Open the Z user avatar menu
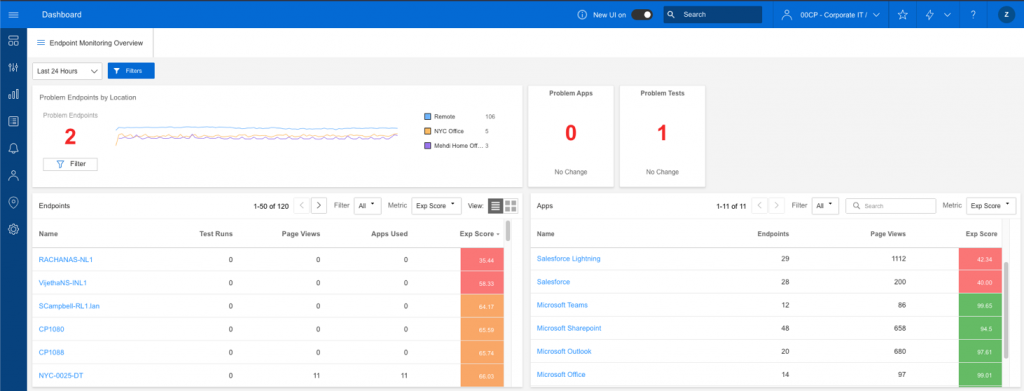Screen dimensions: 1024x391 tap(1006, 14)
